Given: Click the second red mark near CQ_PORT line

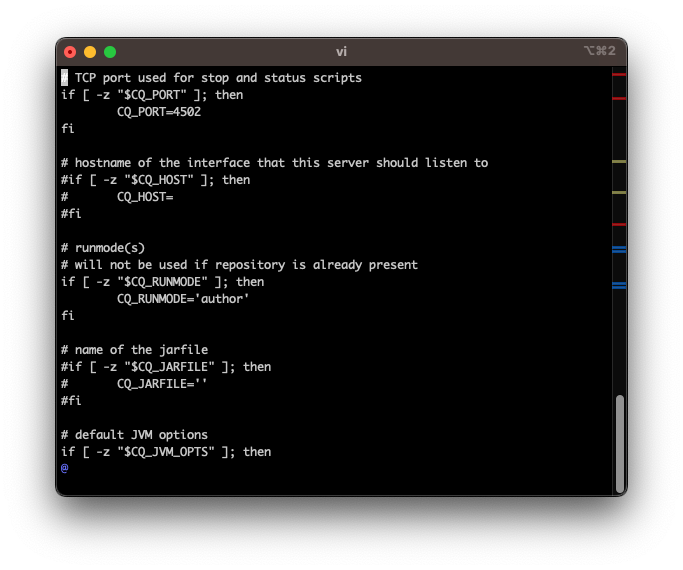Looking at the screenshot, I should click(619, 99).
